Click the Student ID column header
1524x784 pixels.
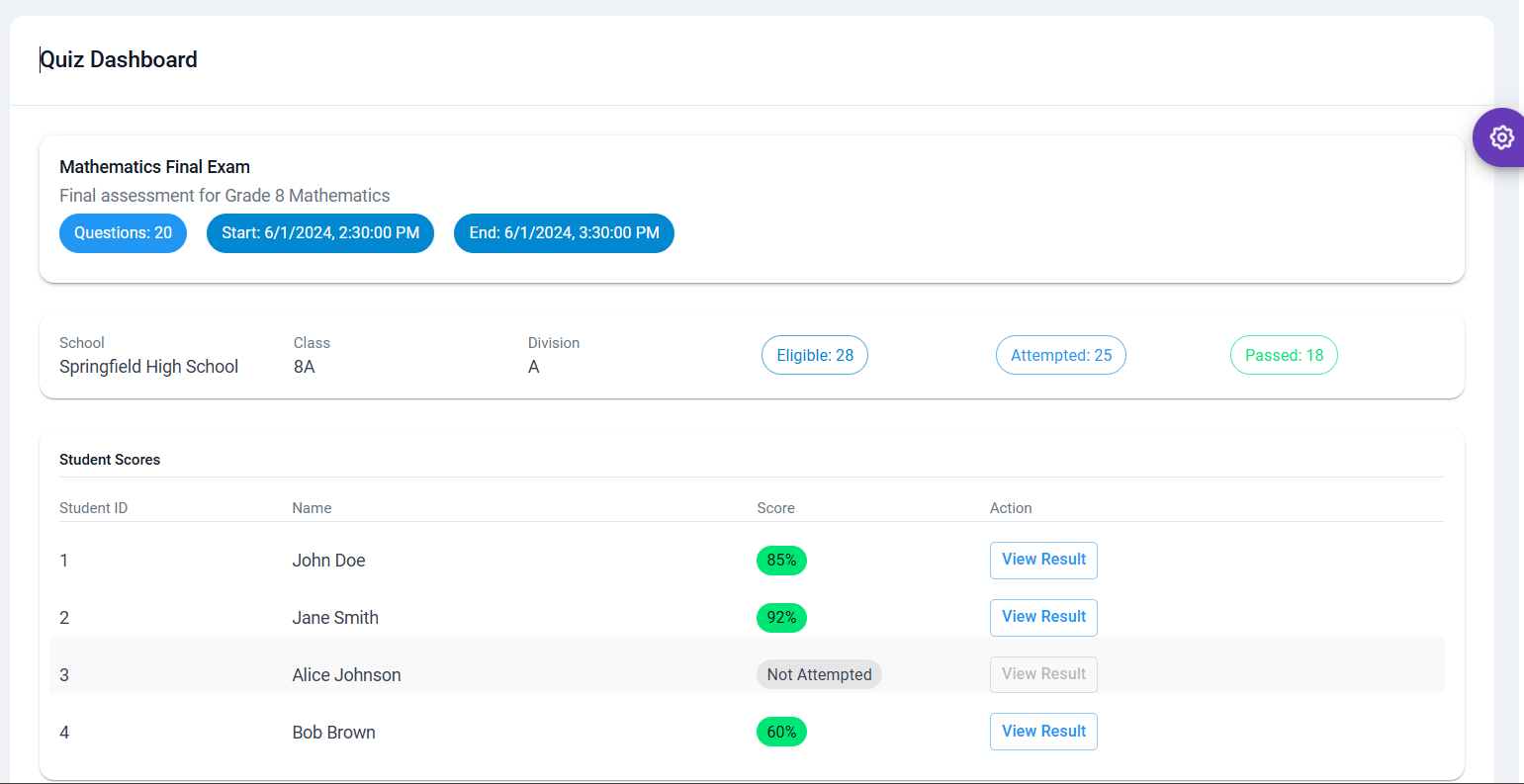click(x=93, y=508)
